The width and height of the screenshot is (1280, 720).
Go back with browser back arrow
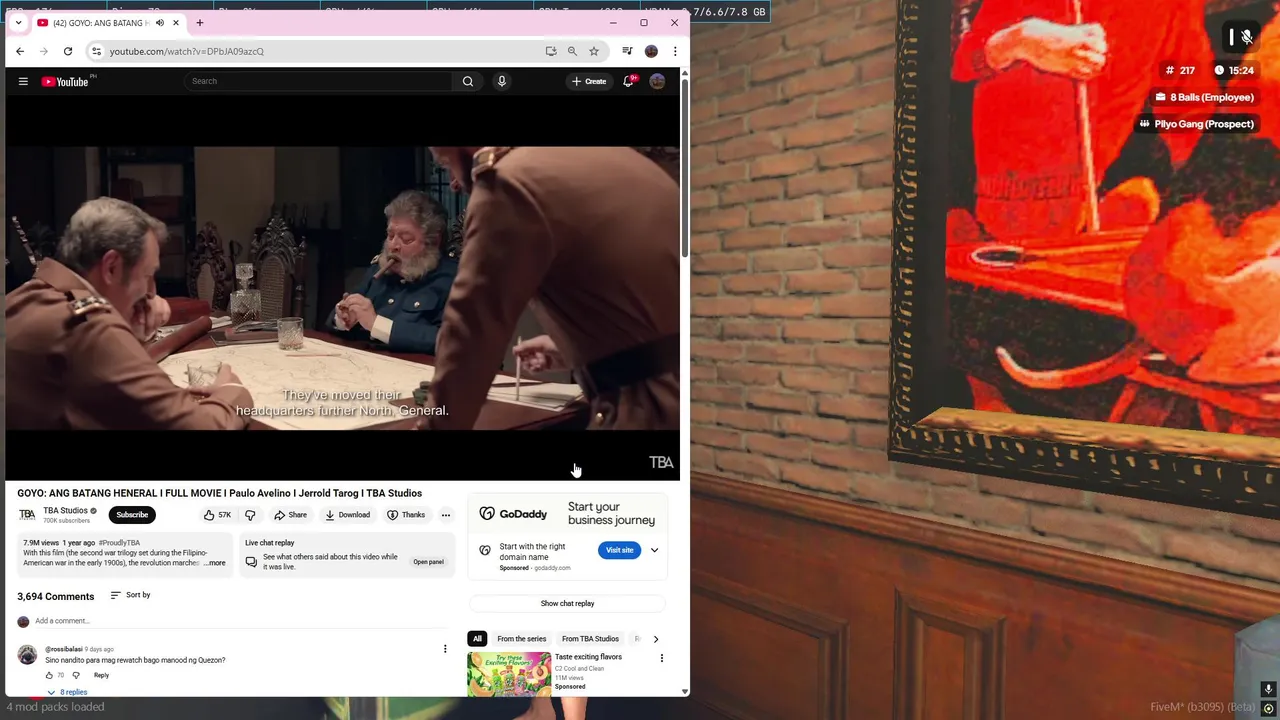(20, 51)
